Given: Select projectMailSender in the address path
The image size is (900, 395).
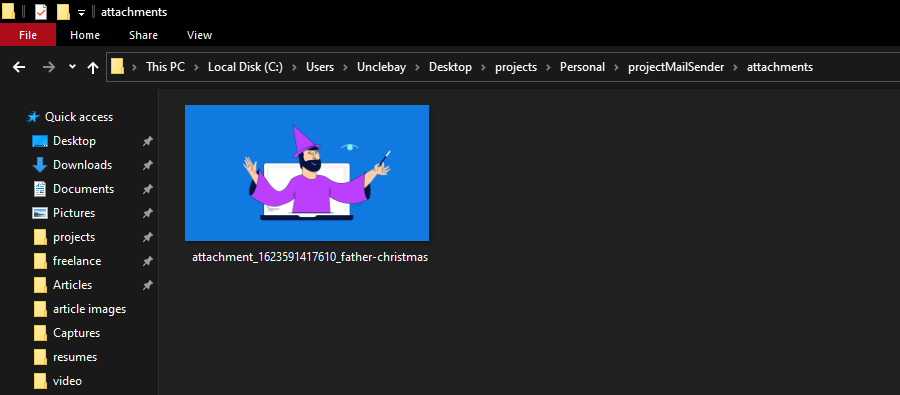Looking at the screenshot, I should 676,67.
